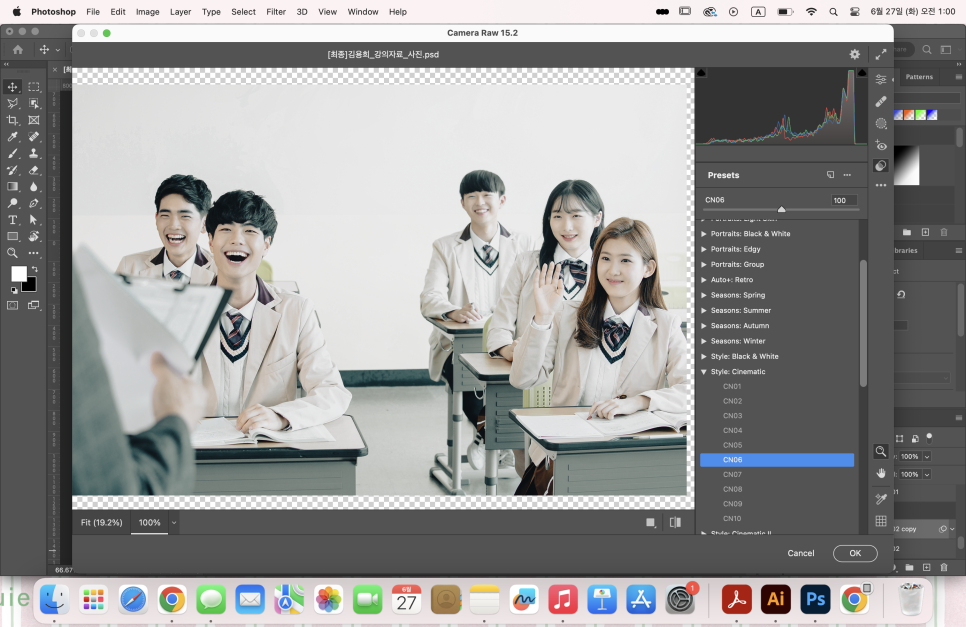966x627 pixels.
Task: Select the Horizontal Type tool
Action: coord(12,220)
